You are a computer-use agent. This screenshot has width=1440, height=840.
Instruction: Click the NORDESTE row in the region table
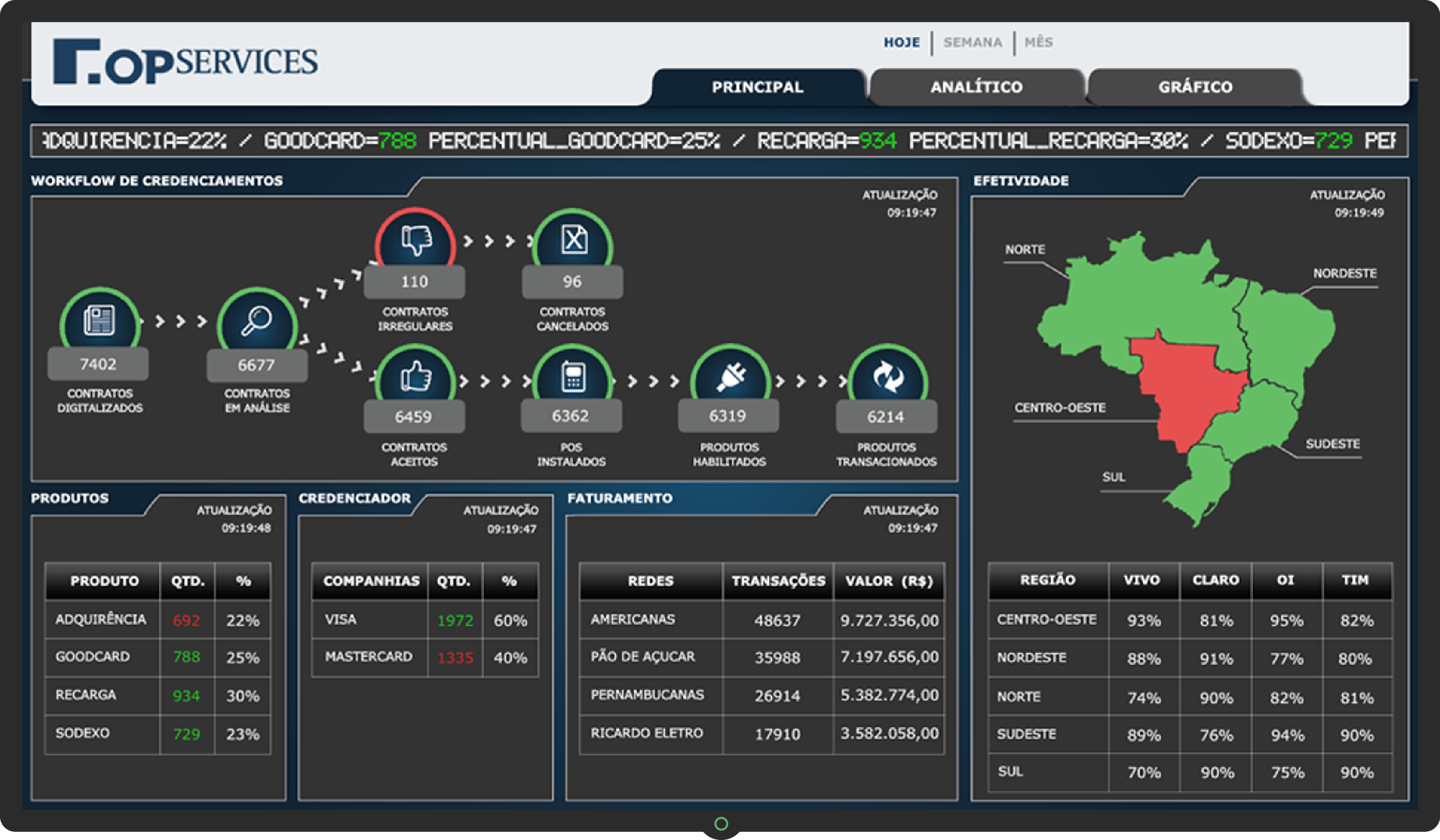point(1190,658)
